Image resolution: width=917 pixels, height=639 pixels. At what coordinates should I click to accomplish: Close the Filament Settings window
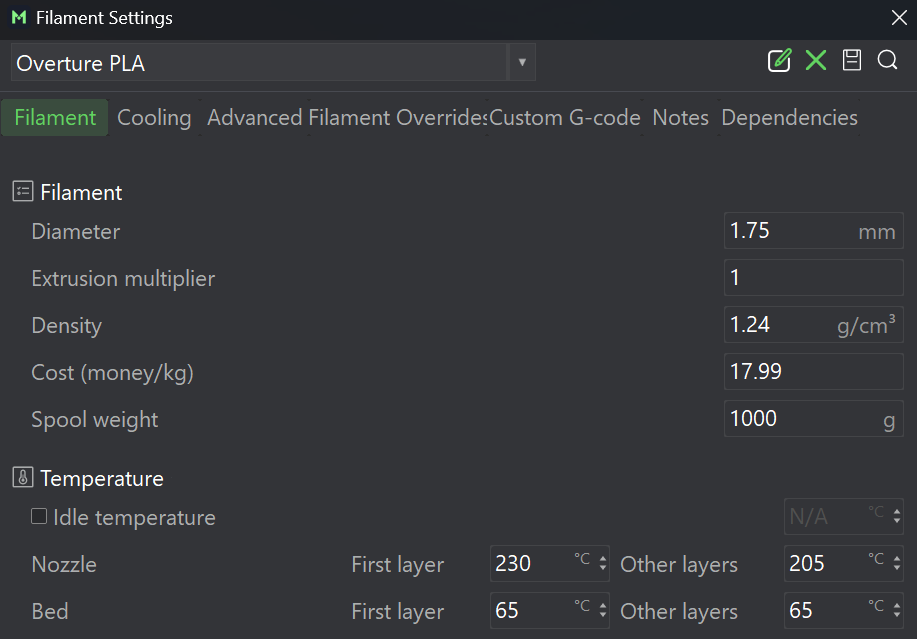pos(899,18)
